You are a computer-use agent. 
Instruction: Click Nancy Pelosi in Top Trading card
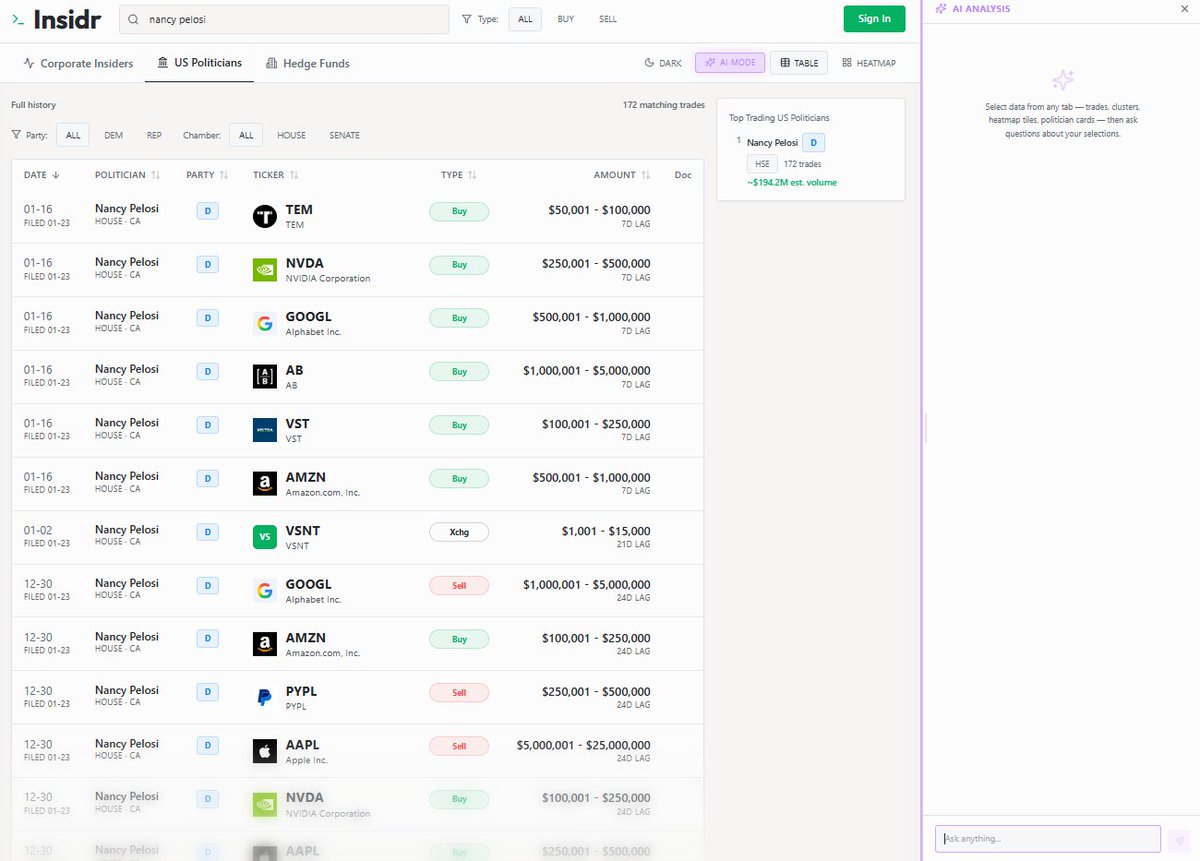[x=772, y=143]
